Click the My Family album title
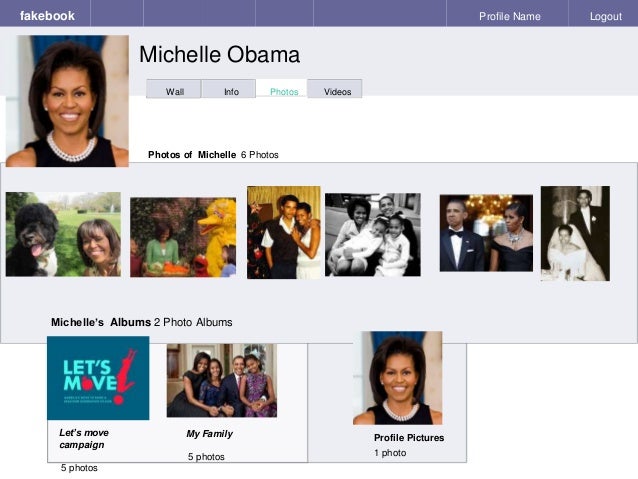 210,434
